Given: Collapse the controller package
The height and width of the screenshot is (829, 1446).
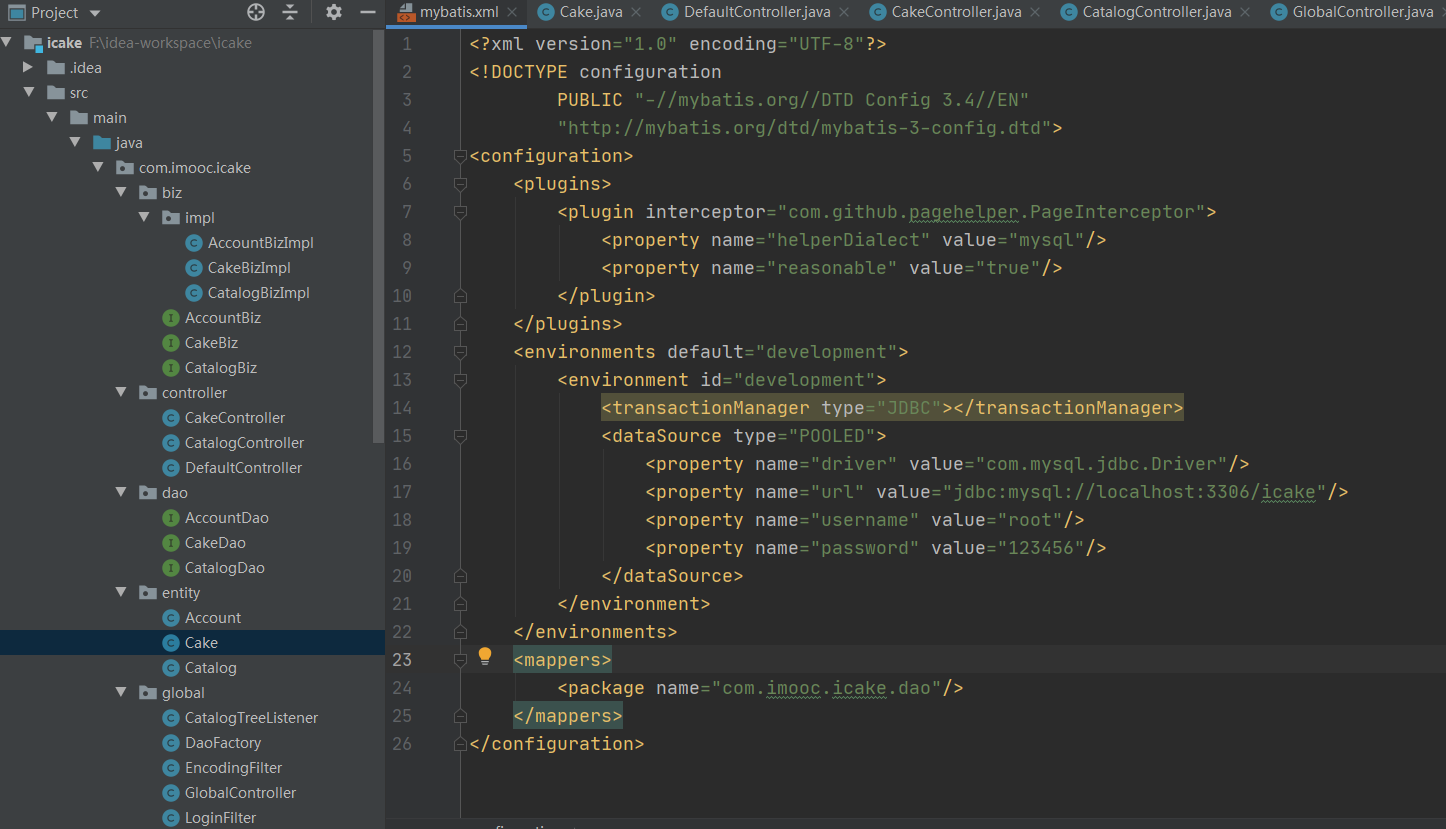Looking at the screenshot, I should point(120,393).
